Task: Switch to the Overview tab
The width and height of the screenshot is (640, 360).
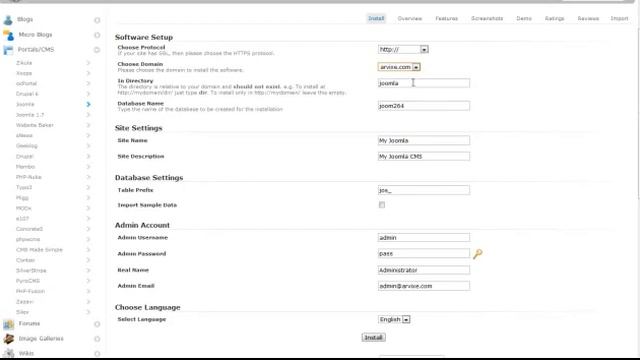Action: [x=410, y=18]
